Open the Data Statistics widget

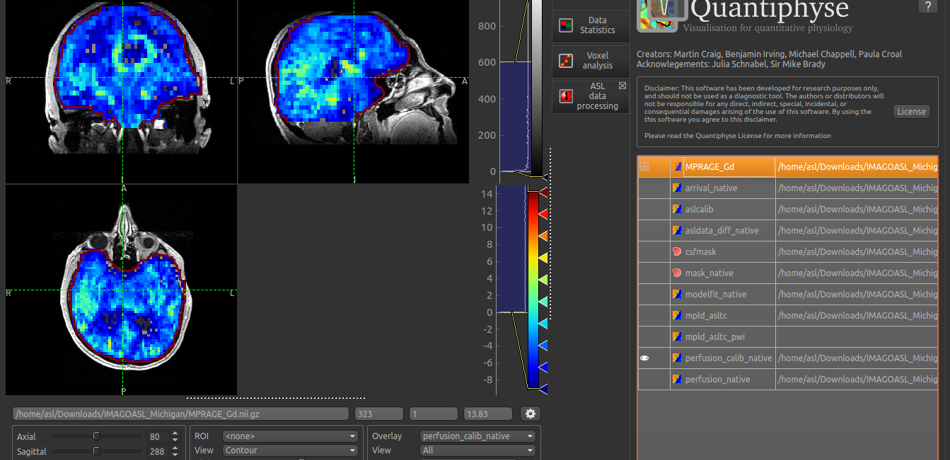pos(591,24)
